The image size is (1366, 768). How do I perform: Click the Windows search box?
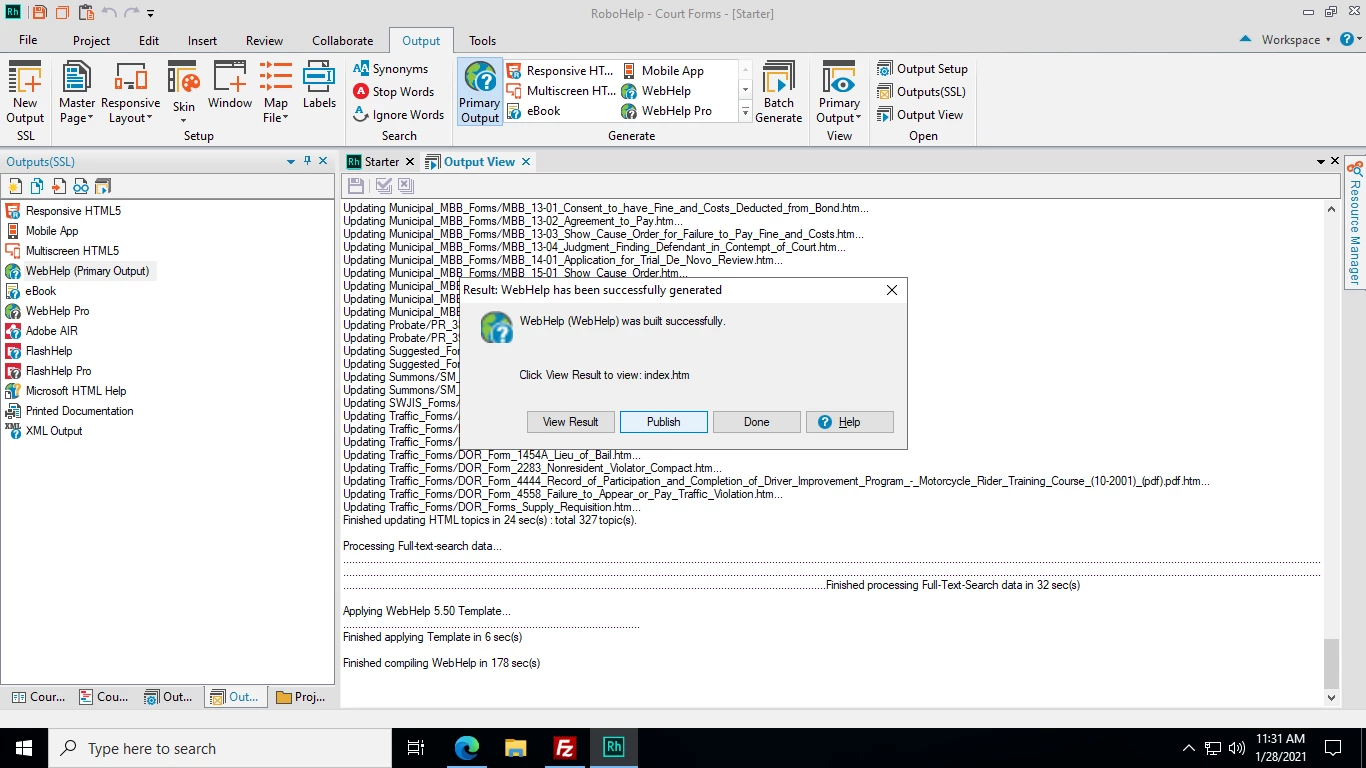tap(220, 748)
